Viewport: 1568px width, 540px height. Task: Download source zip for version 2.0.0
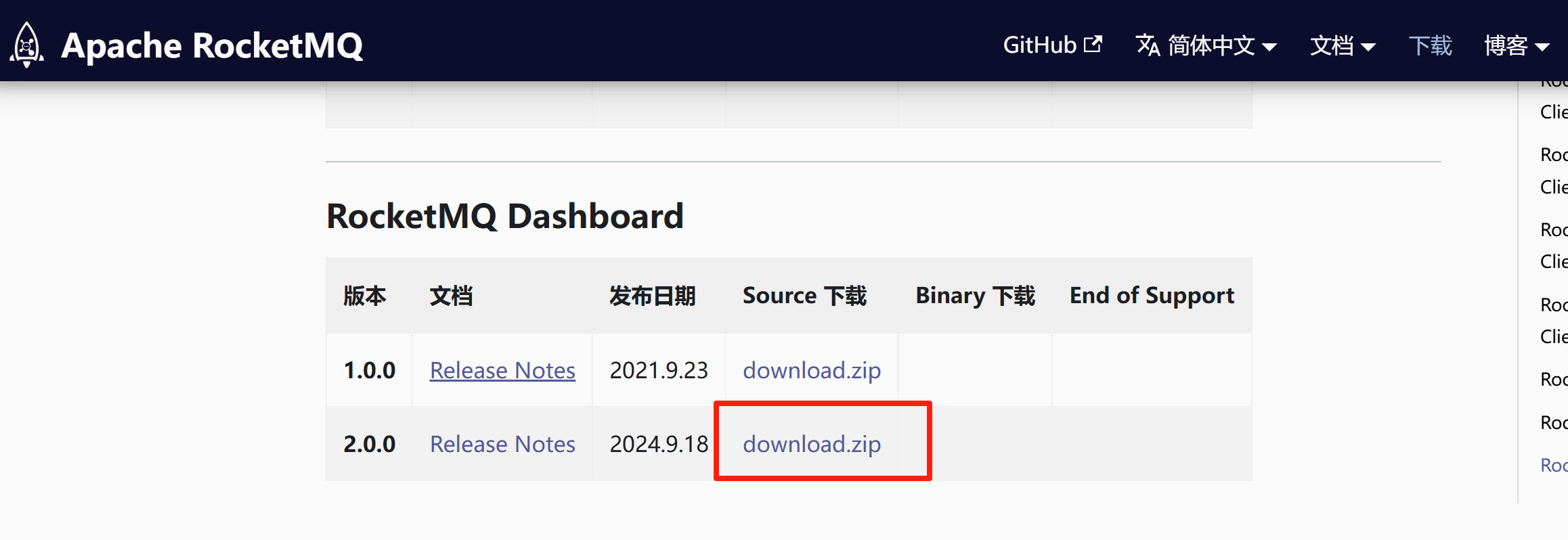812,444
